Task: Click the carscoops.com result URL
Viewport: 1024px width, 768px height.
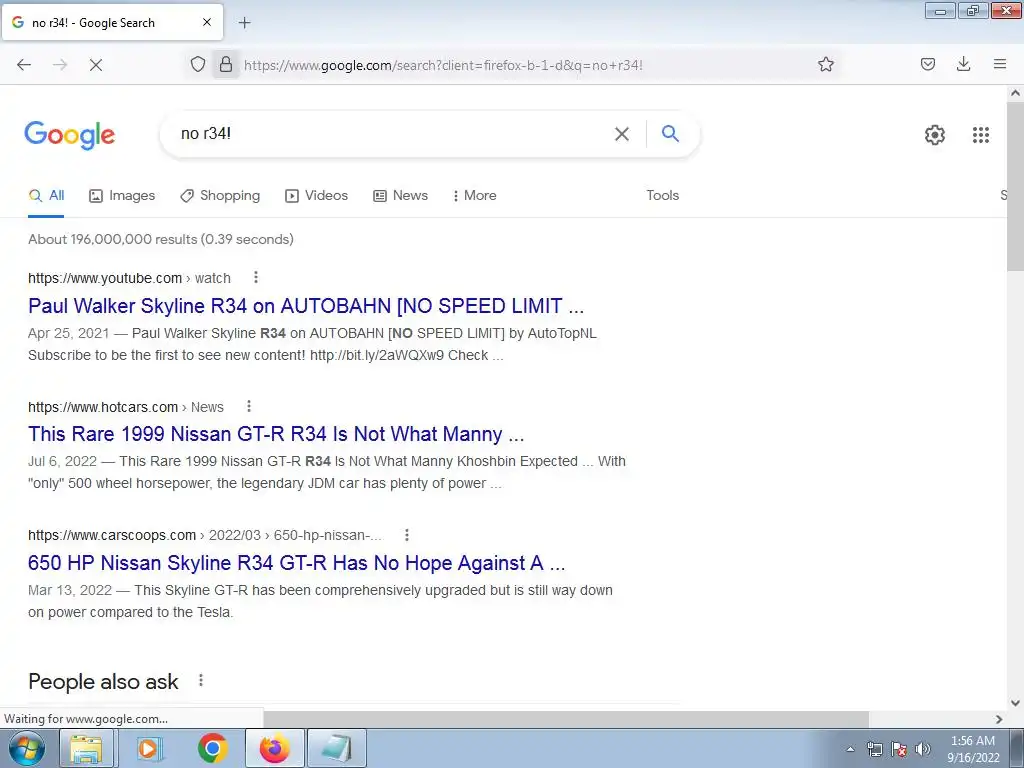Action: pos(205,536)
